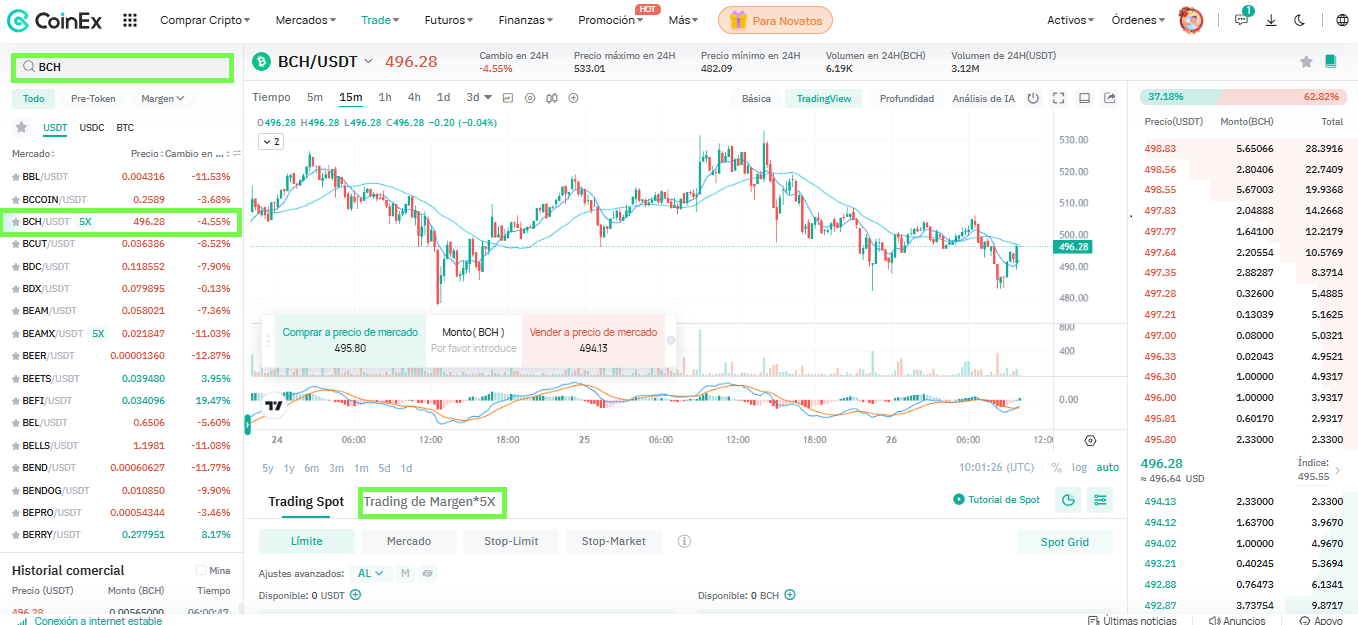
Task: Open Tutorial de Spot link
Action: point(996,500)
